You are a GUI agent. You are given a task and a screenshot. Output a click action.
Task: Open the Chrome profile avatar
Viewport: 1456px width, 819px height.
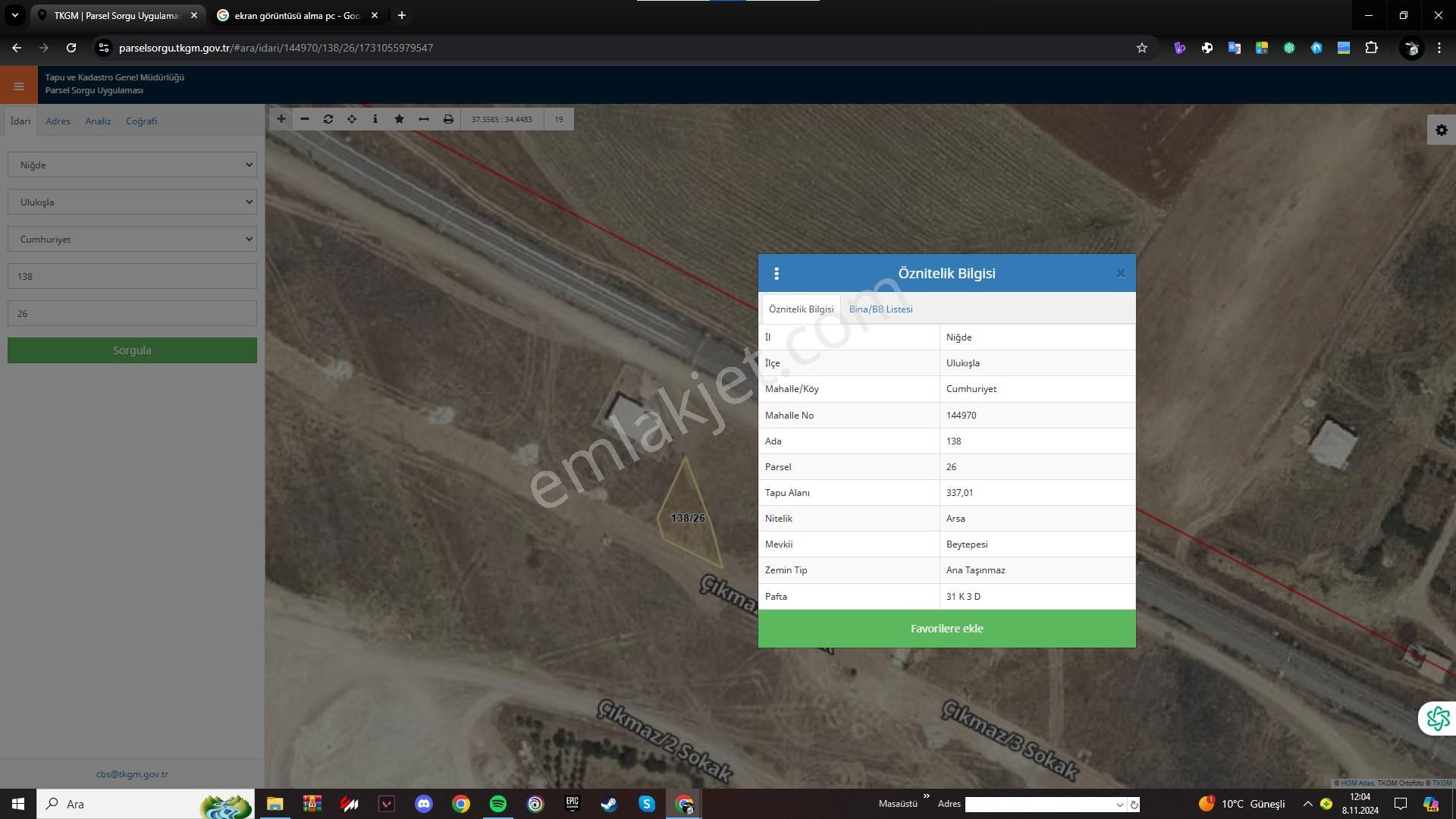pos(1412,48)
